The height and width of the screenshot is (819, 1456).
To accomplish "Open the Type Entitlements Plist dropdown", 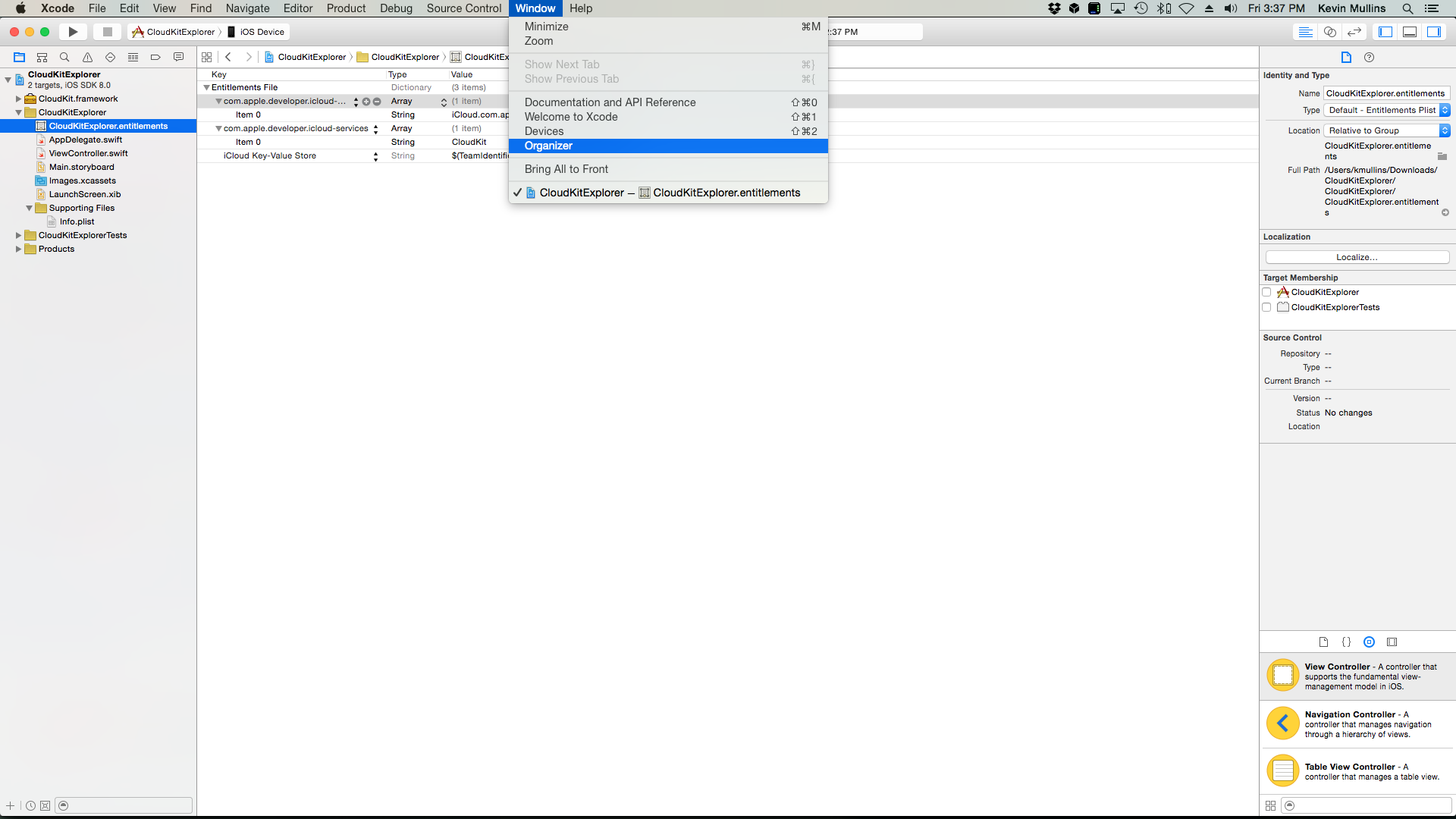I will (1387, 110).
